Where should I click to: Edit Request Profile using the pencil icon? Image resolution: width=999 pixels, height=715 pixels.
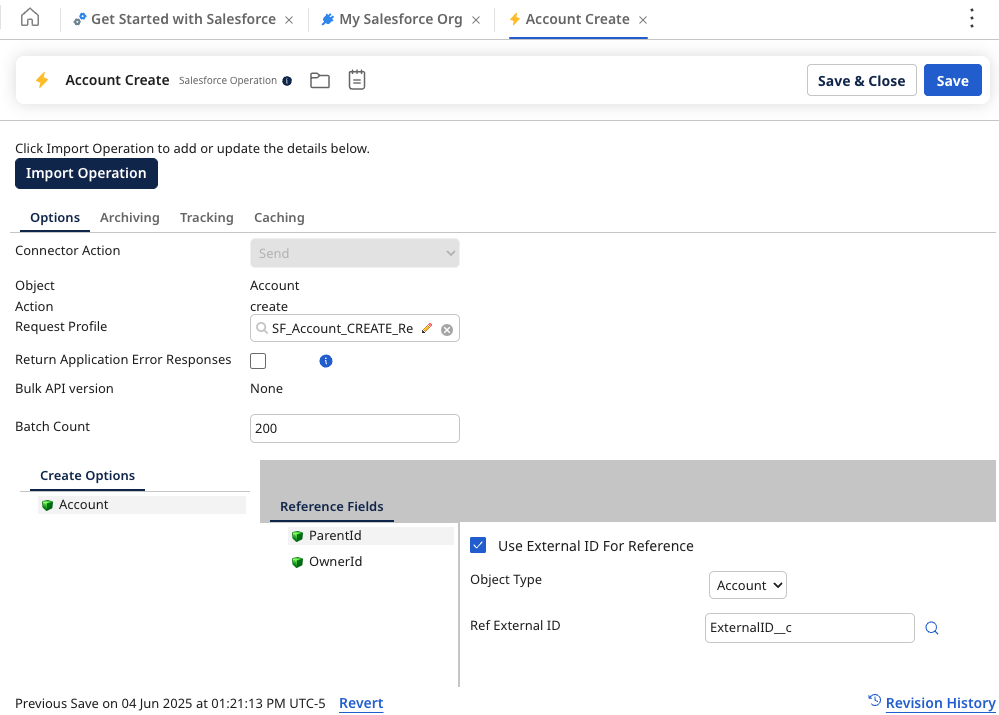click(x=427, y=327)
